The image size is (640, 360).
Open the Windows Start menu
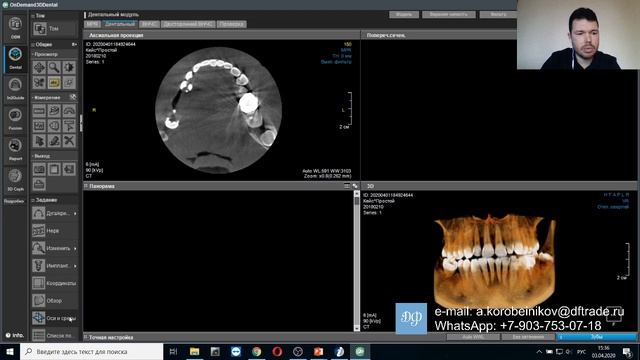(10, 351)
